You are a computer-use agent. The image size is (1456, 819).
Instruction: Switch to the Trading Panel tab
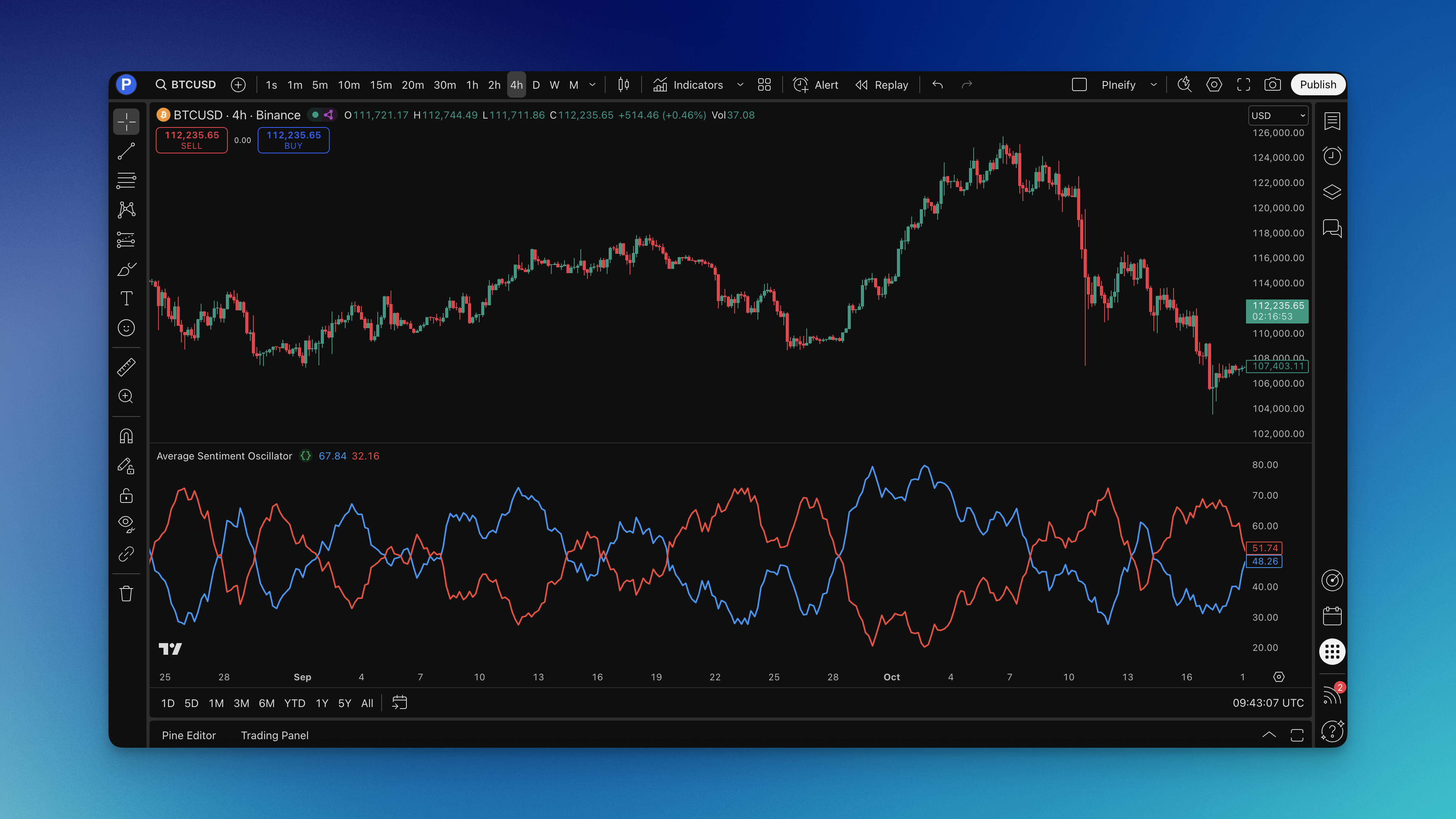275,735
